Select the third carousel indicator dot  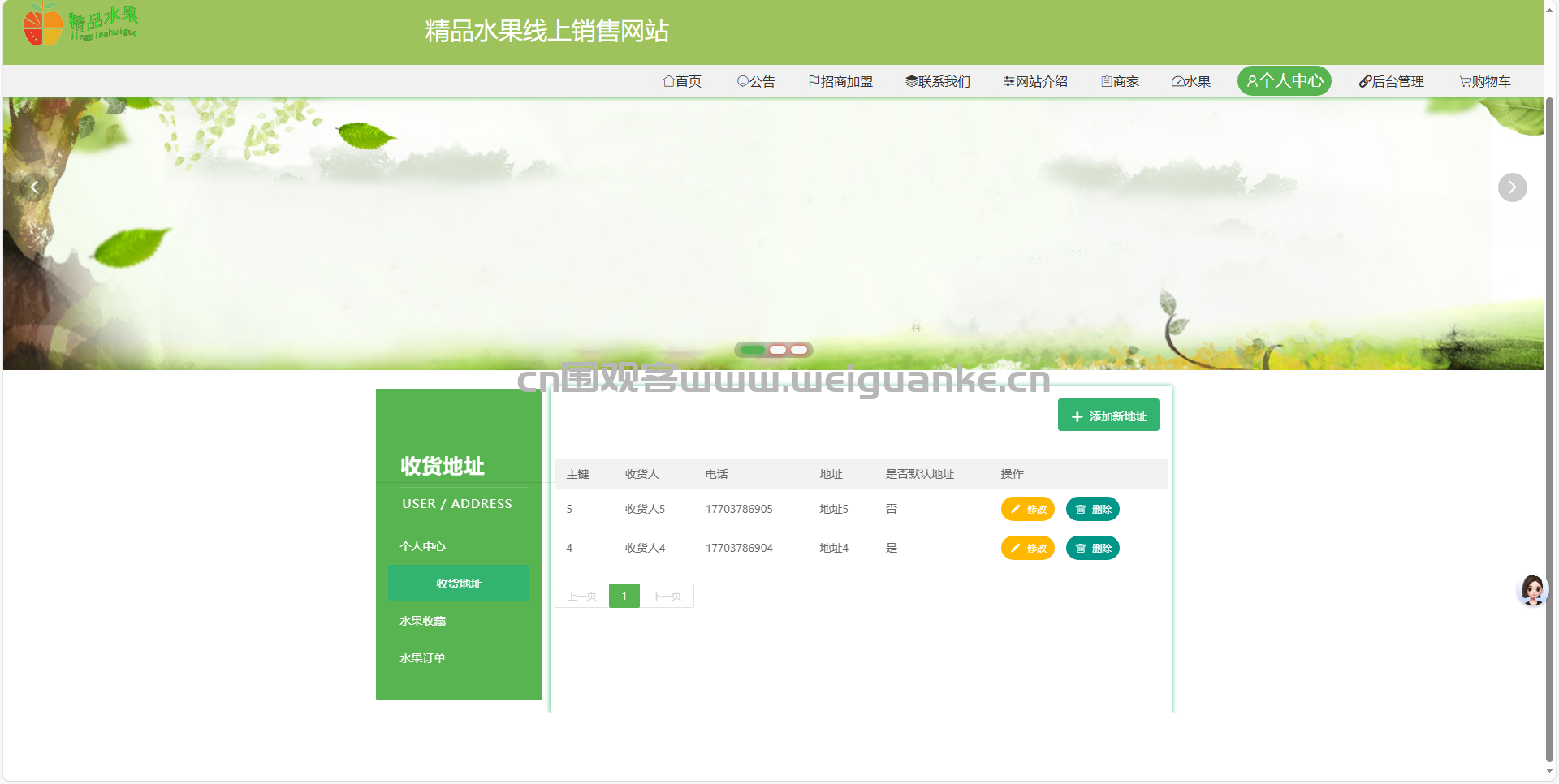pos(799,350)
